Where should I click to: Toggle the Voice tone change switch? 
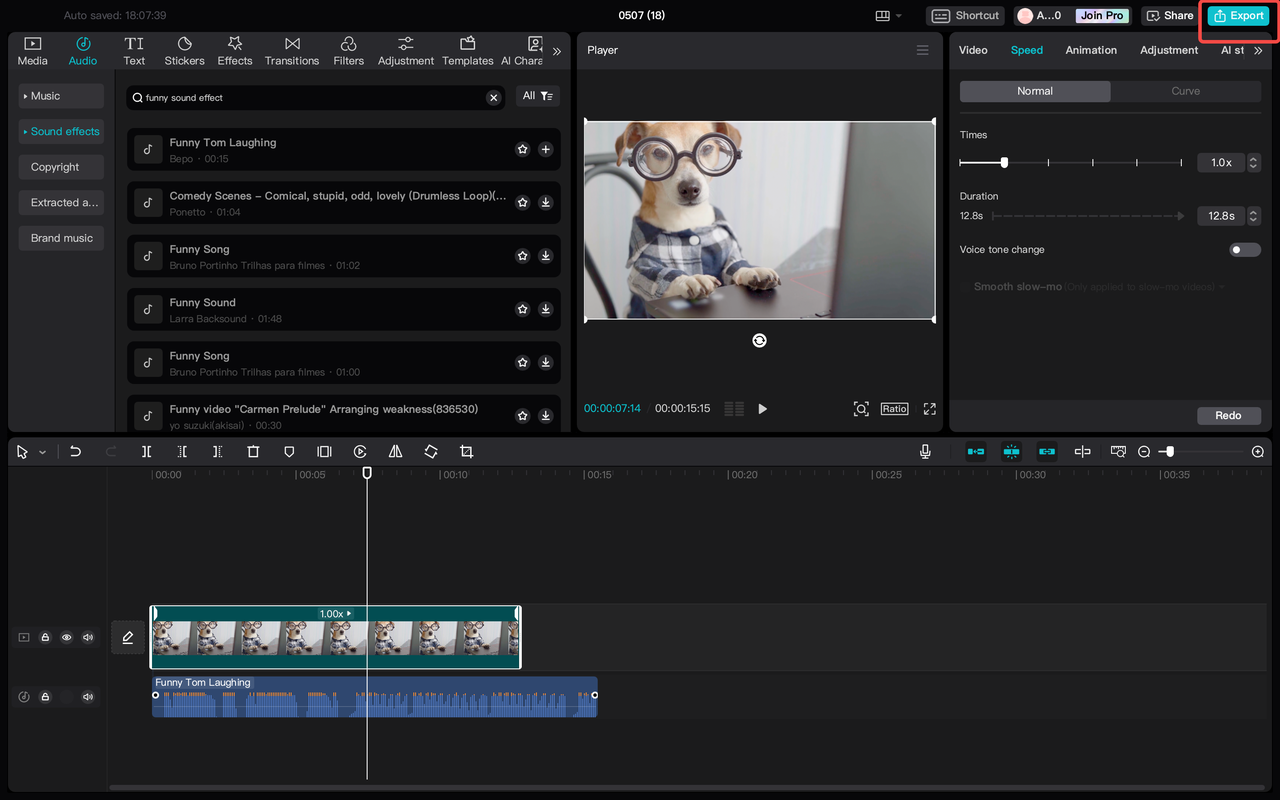point(1244,250)
